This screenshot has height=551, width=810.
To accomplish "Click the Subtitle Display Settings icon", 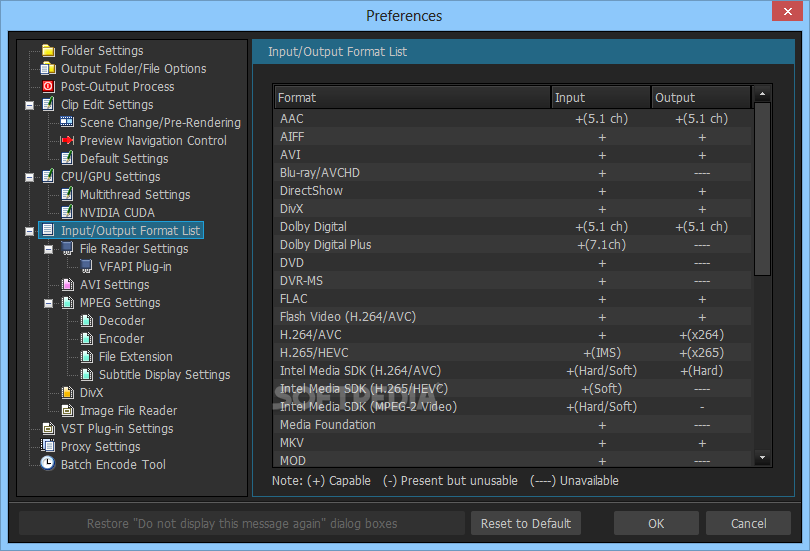I will (87, 374).
